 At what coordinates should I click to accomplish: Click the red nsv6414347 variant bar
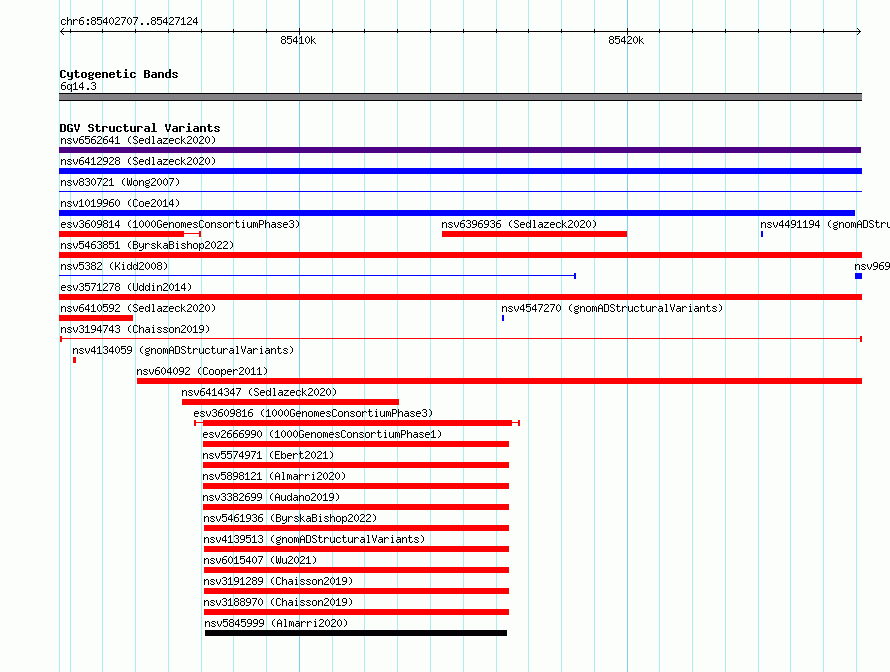coord(290,402)
